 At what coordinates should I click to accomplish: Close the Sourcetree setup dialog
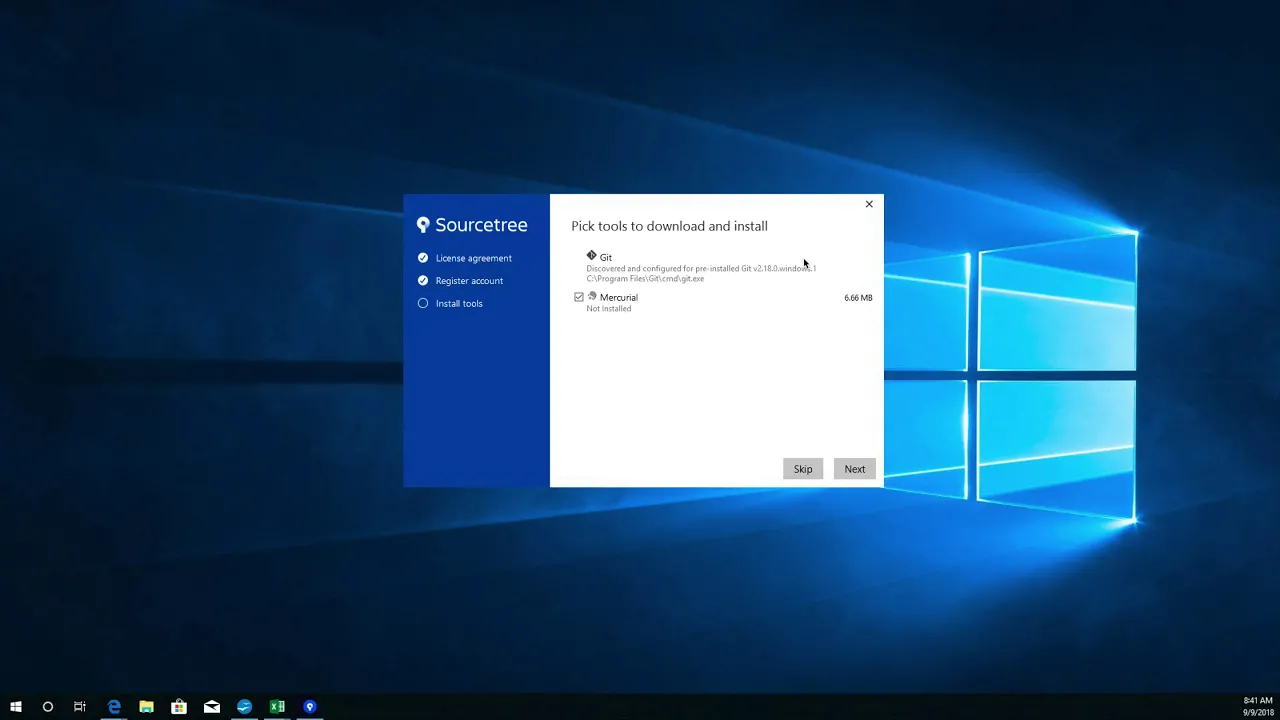pos(869,204)
